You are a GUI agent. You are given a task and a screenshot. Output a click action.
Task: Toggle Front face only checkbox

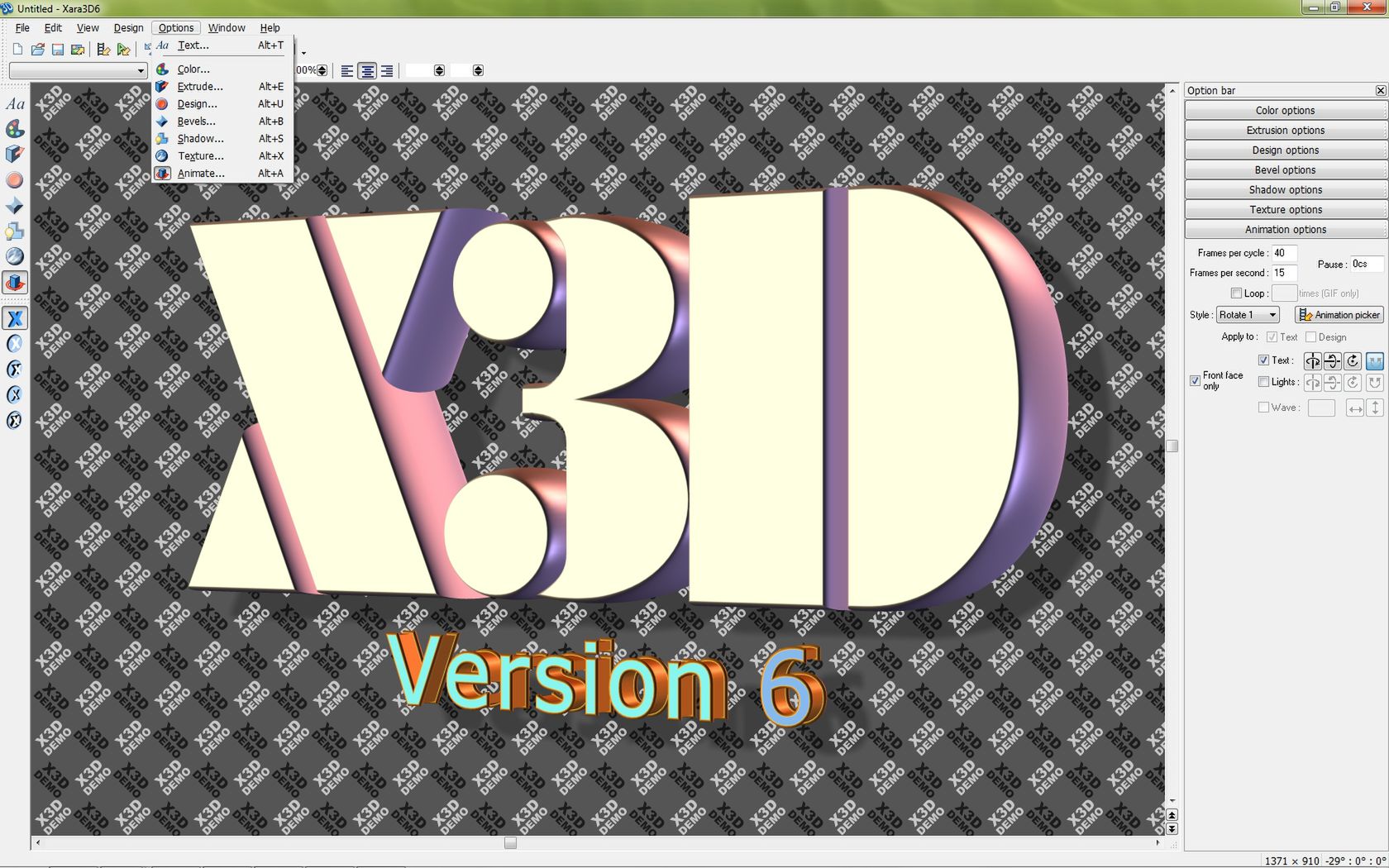(x=1195, y=381)
